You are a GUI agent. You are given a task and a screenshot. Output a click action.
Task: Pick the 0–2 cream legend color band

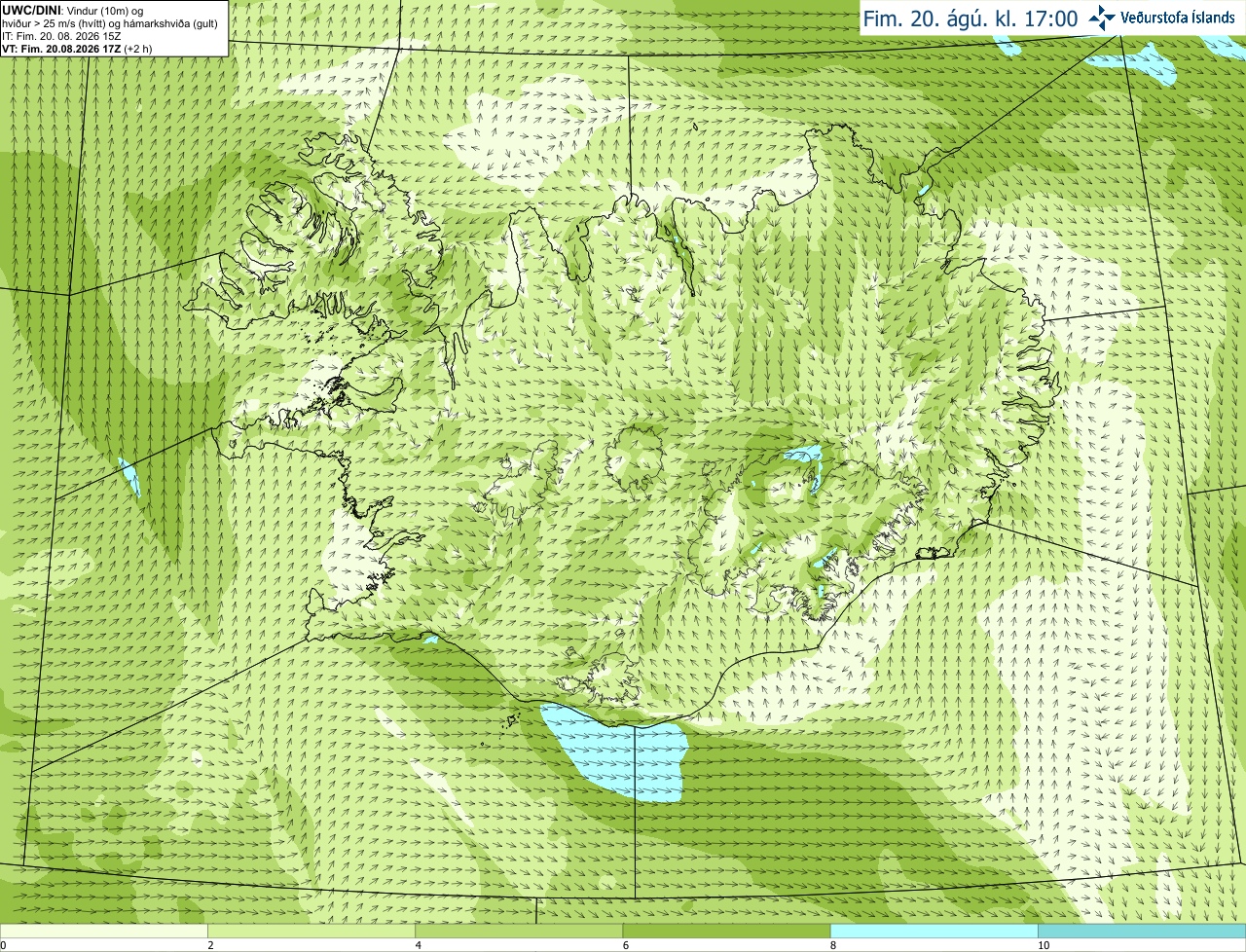point(103,932)
